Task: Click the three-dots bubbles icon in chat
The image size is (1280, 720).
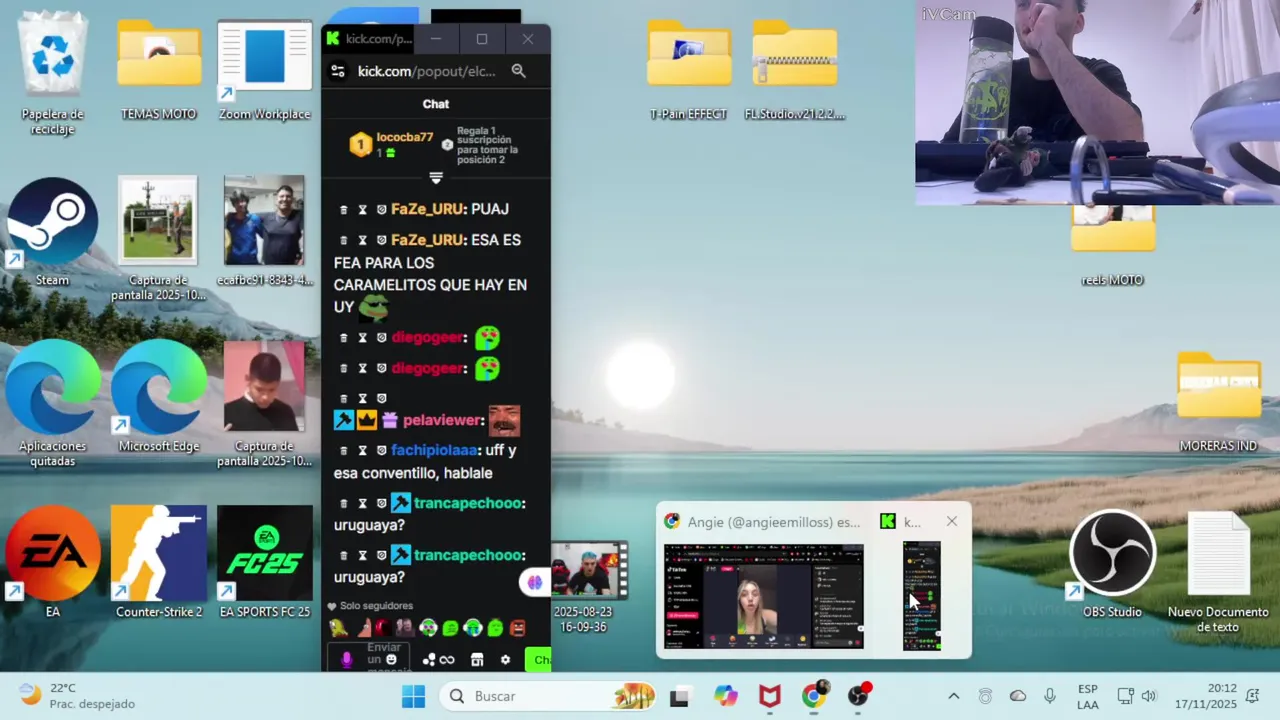Action: click(x=429, y=659)
